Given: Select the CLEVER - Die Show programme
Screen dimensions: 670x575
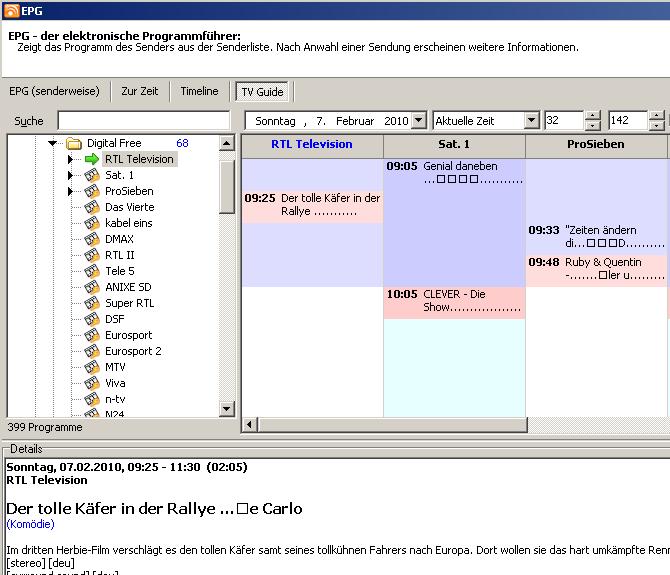Looking at the screenshot, I should 454,303.
